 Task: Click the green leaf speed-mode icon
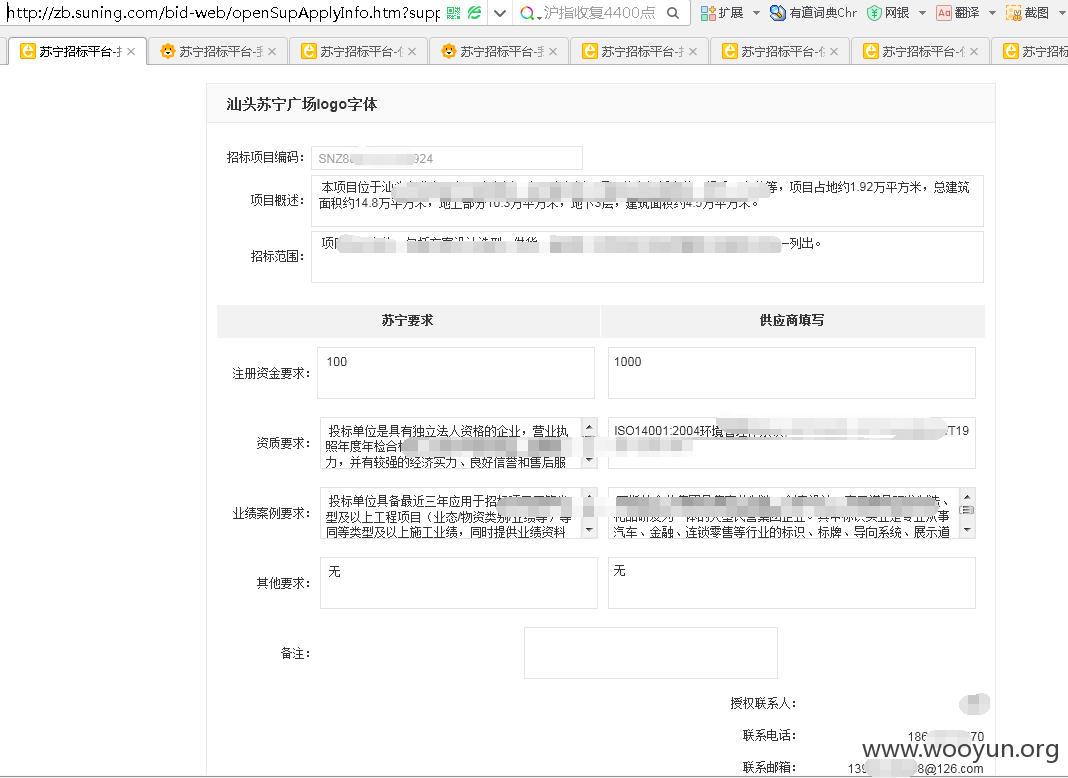coord(475,13)
